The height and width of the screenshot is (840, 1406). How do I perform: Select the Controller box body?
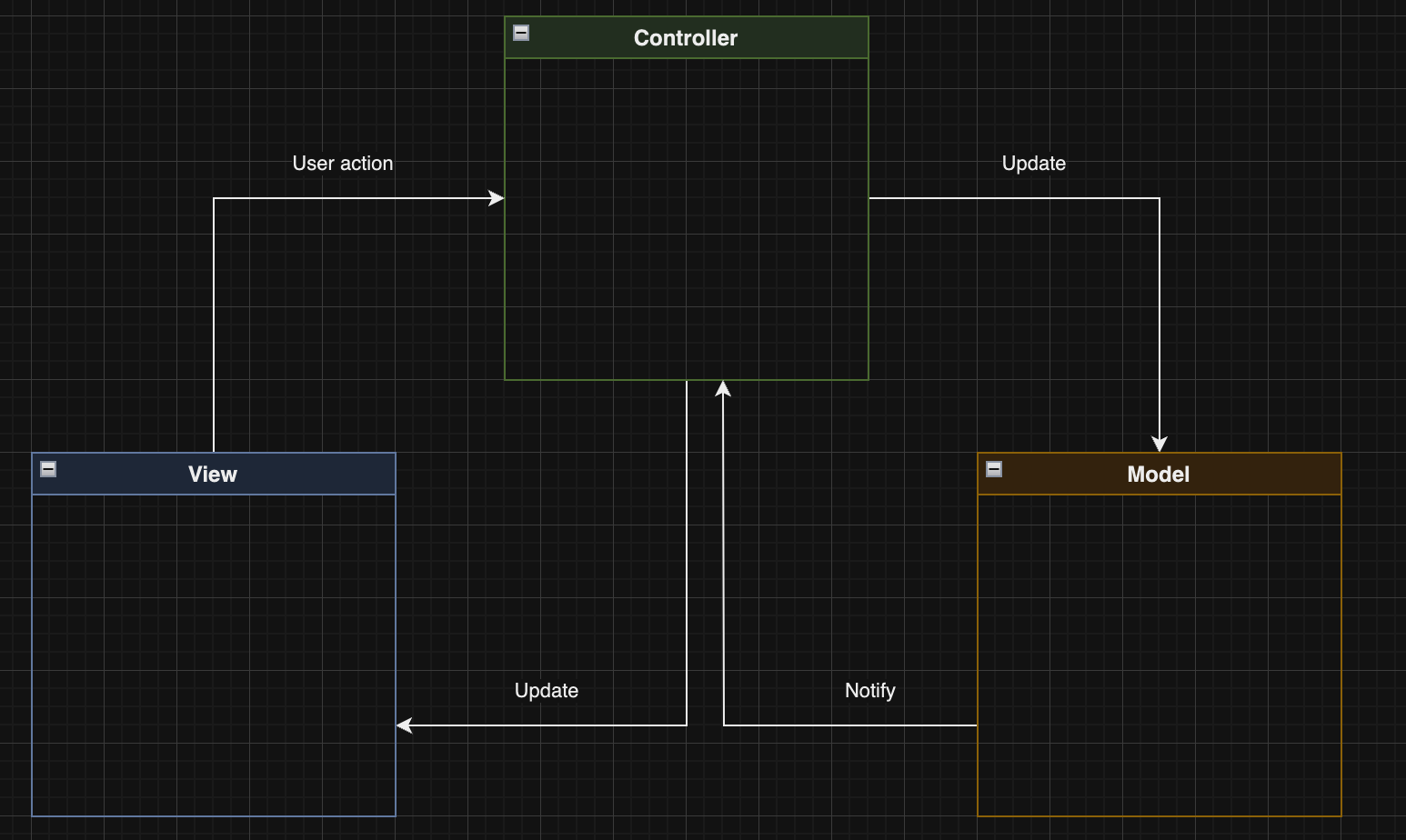(687, 219)
